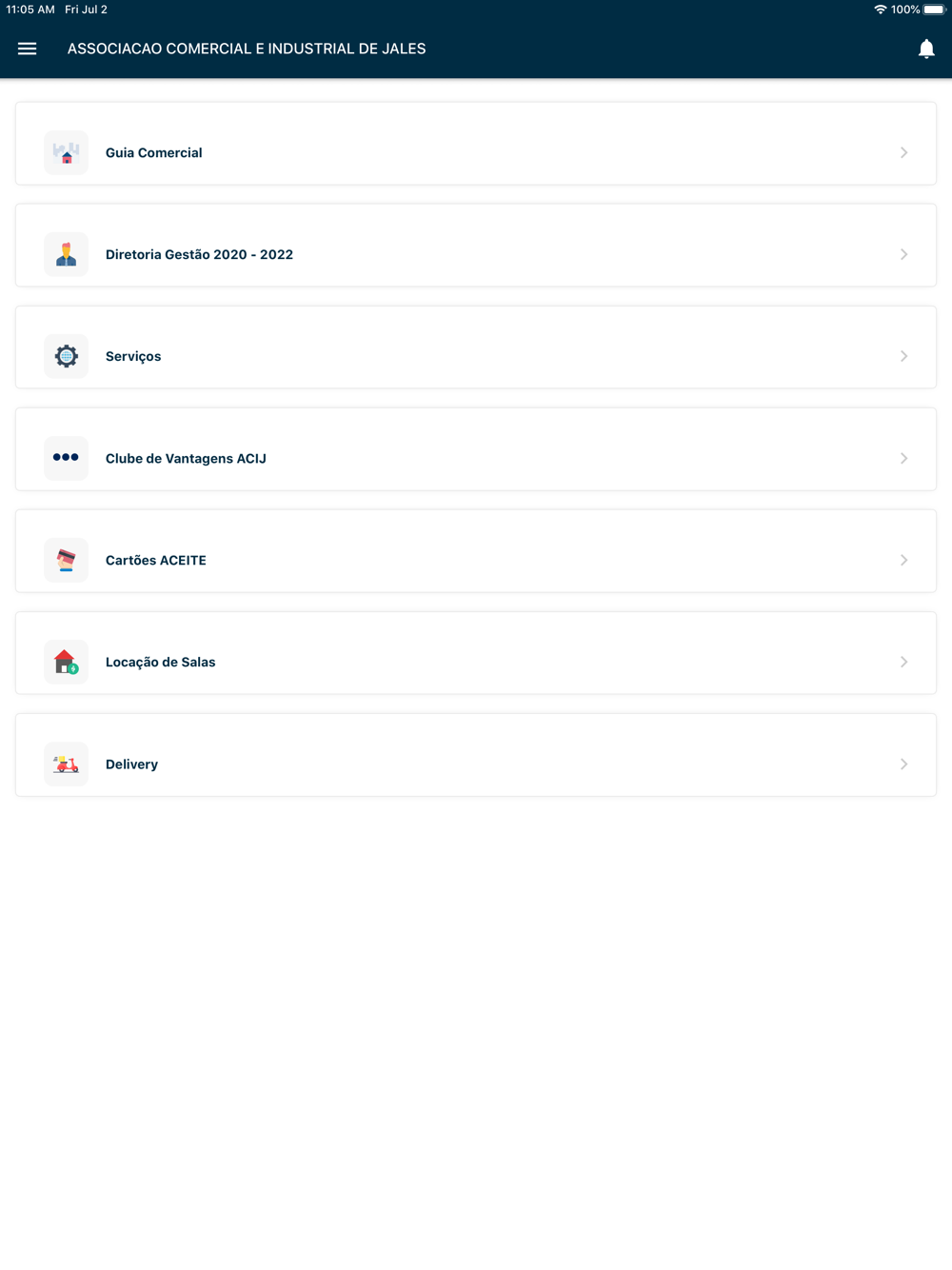
Task: Click the Serviços gear icon
Action: (66, 356)
